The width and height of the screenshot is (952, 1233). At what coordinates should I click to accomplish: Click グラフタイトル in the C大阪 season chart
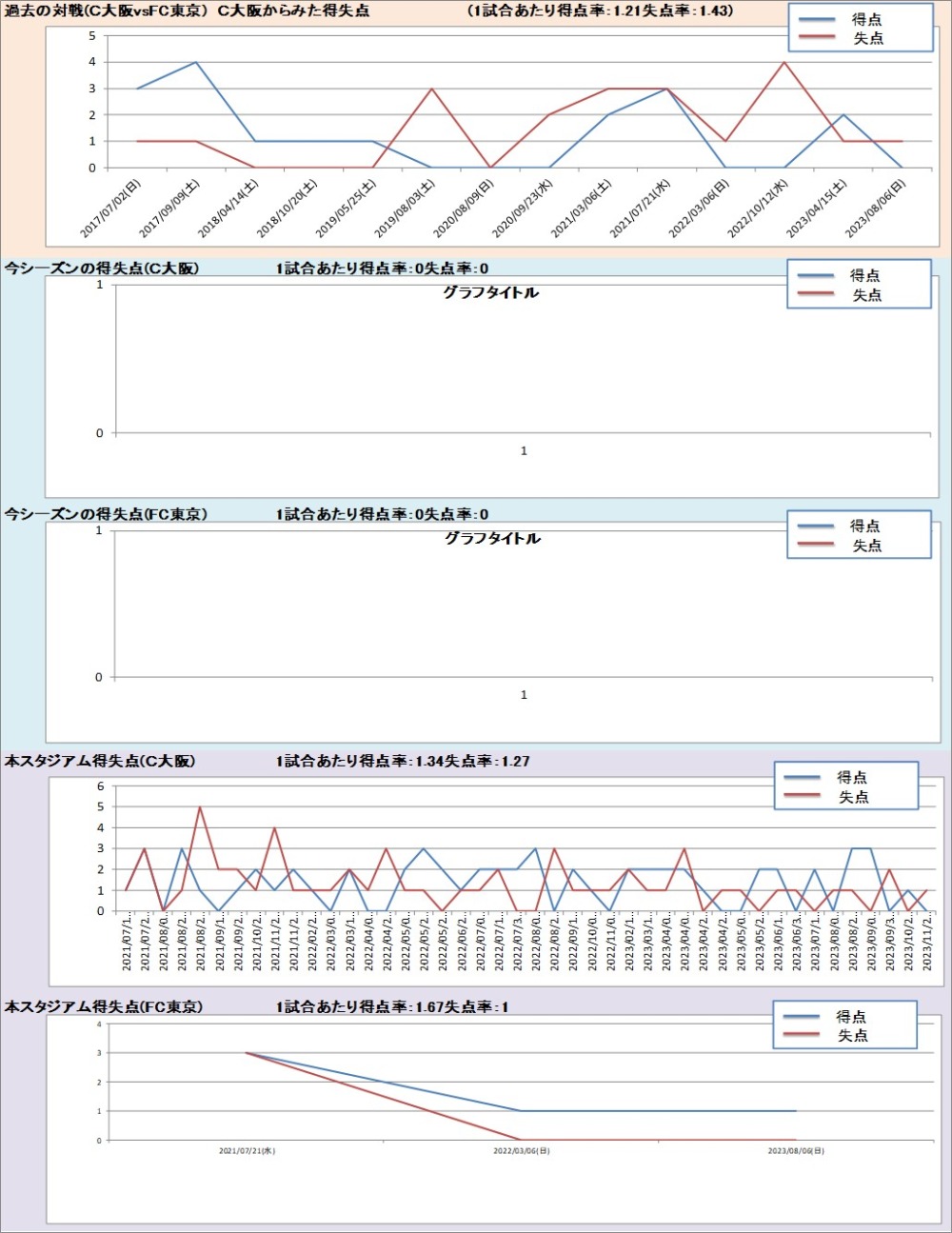pos(490,292)
